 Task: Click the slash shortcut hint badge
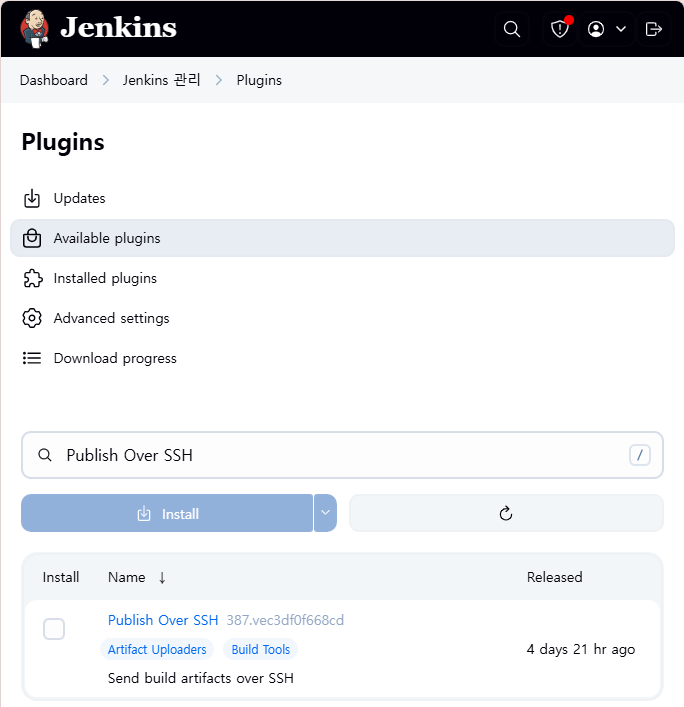point(640,455)
